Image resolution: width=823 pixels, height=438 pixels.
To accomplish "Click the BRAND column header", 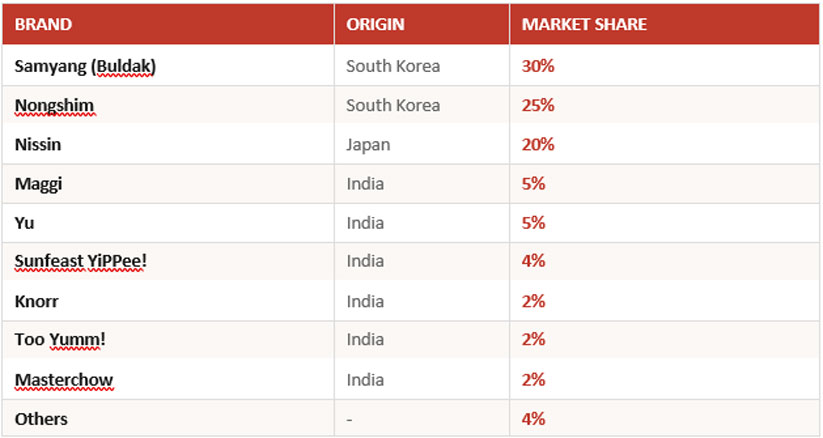I will point(44,24).
